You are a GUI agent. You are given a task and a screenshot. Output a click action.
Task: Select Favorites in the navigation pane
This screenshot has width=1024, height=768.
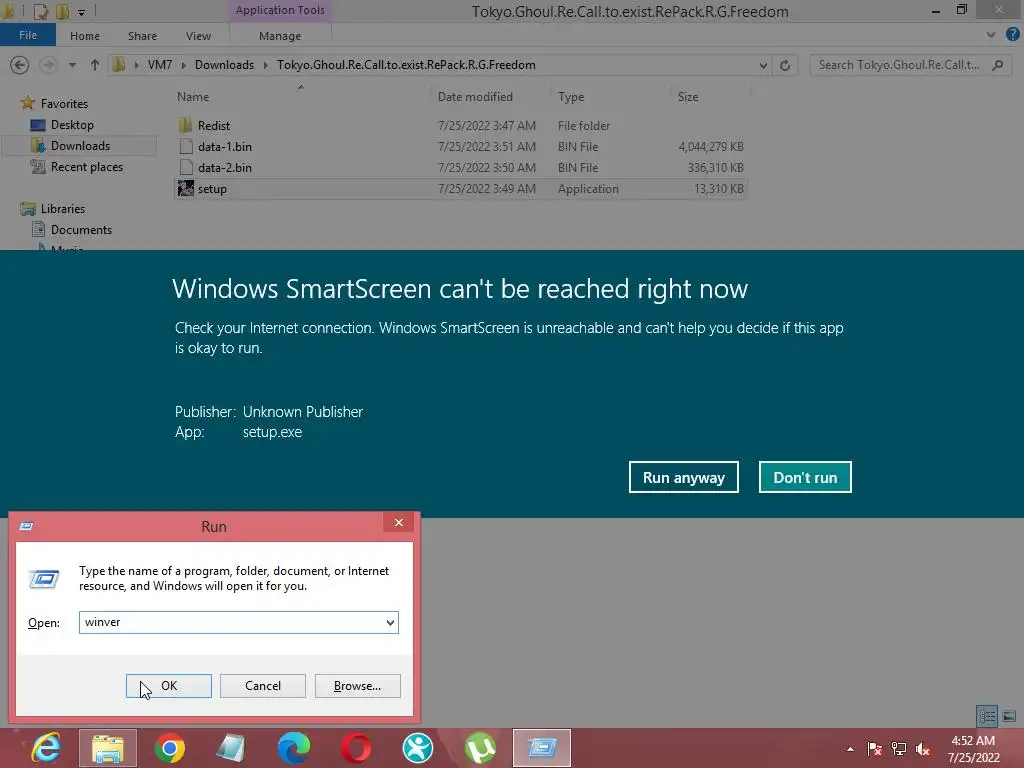pos(64,103)
